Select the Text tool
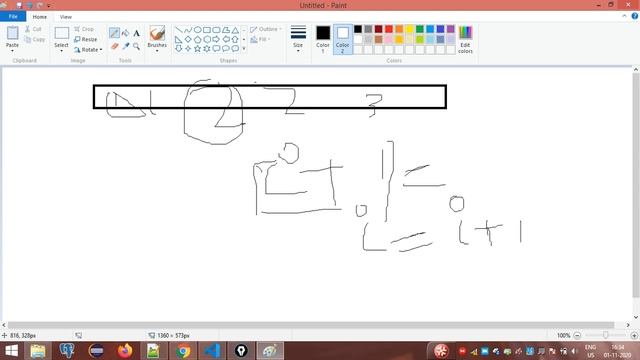640x360 pixels. pos(137,33)
